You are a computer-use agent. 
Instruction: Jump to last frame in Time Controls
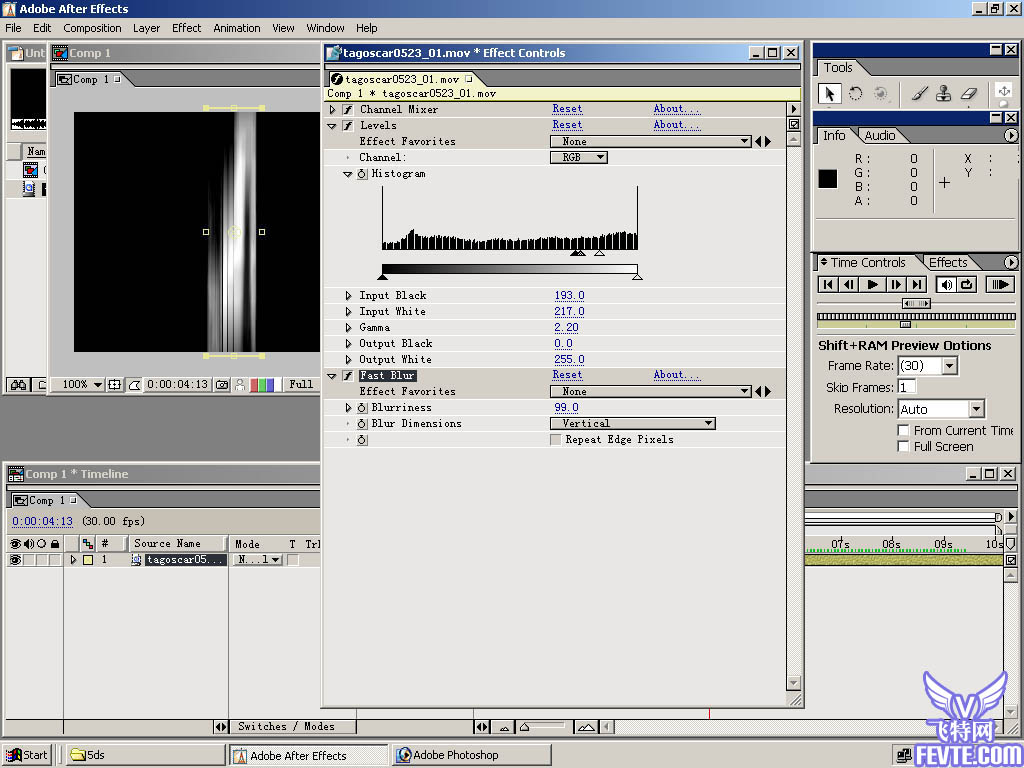tap(917, 284)
